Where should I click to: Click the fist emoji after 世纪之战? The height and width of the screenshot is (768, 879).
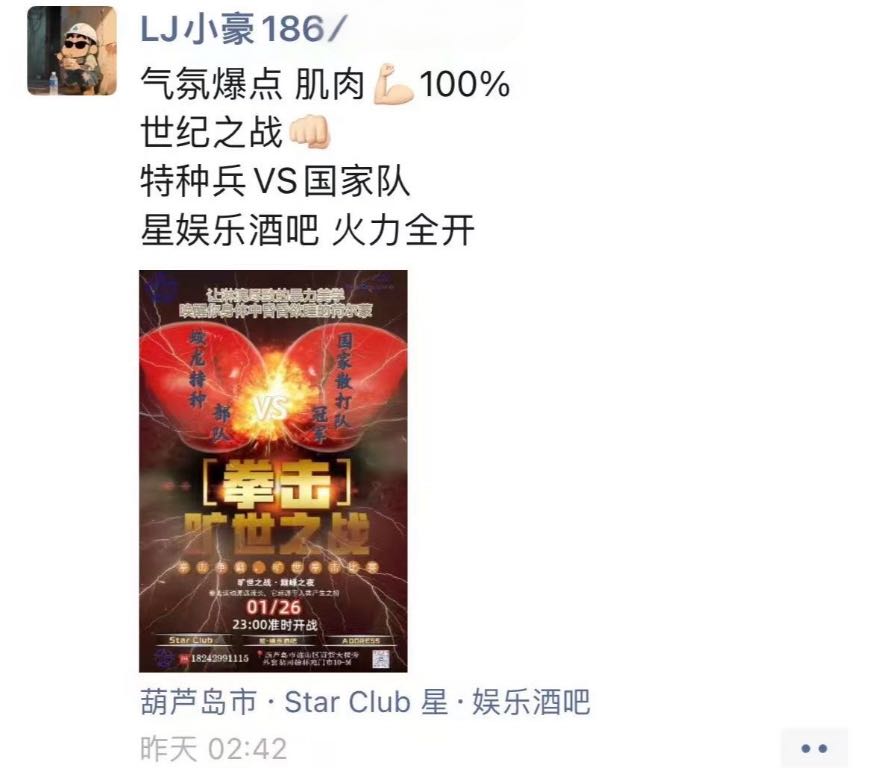[309, 132]
